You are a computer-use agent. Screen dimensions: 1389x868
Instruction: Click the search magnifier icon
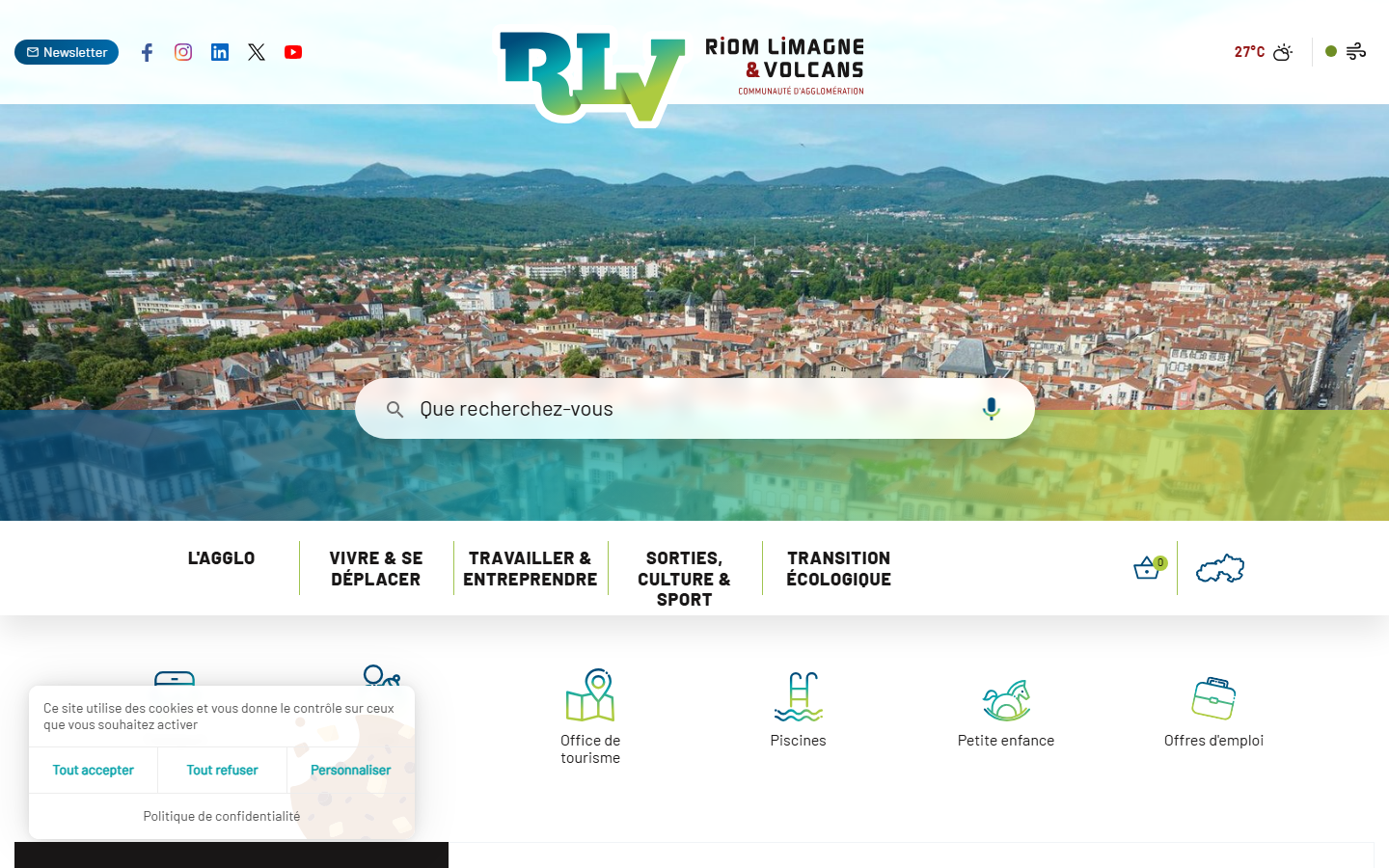(395, 409)
